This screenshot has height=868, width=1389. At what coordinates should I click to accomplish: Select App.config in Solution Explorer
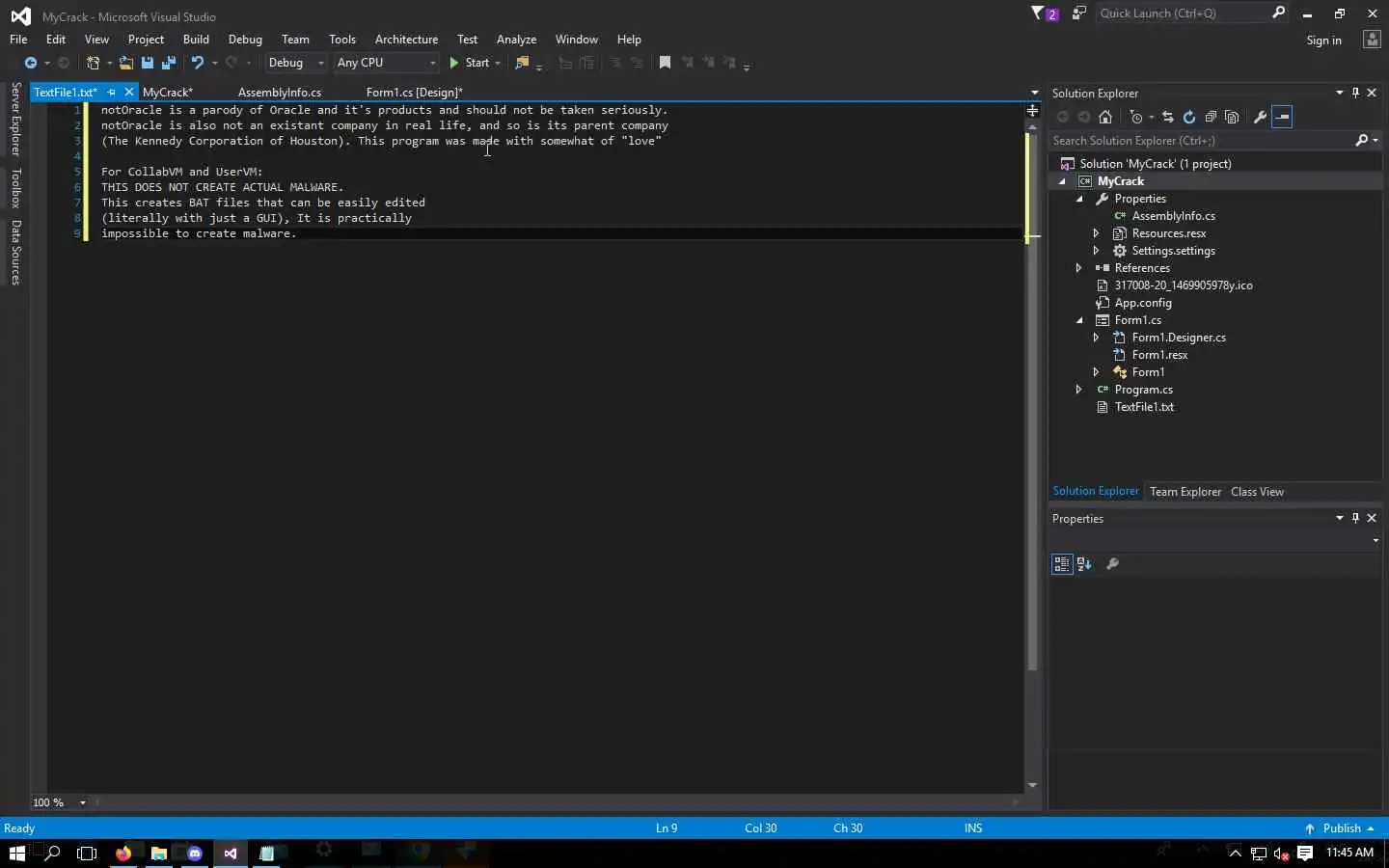point(1143,303)
